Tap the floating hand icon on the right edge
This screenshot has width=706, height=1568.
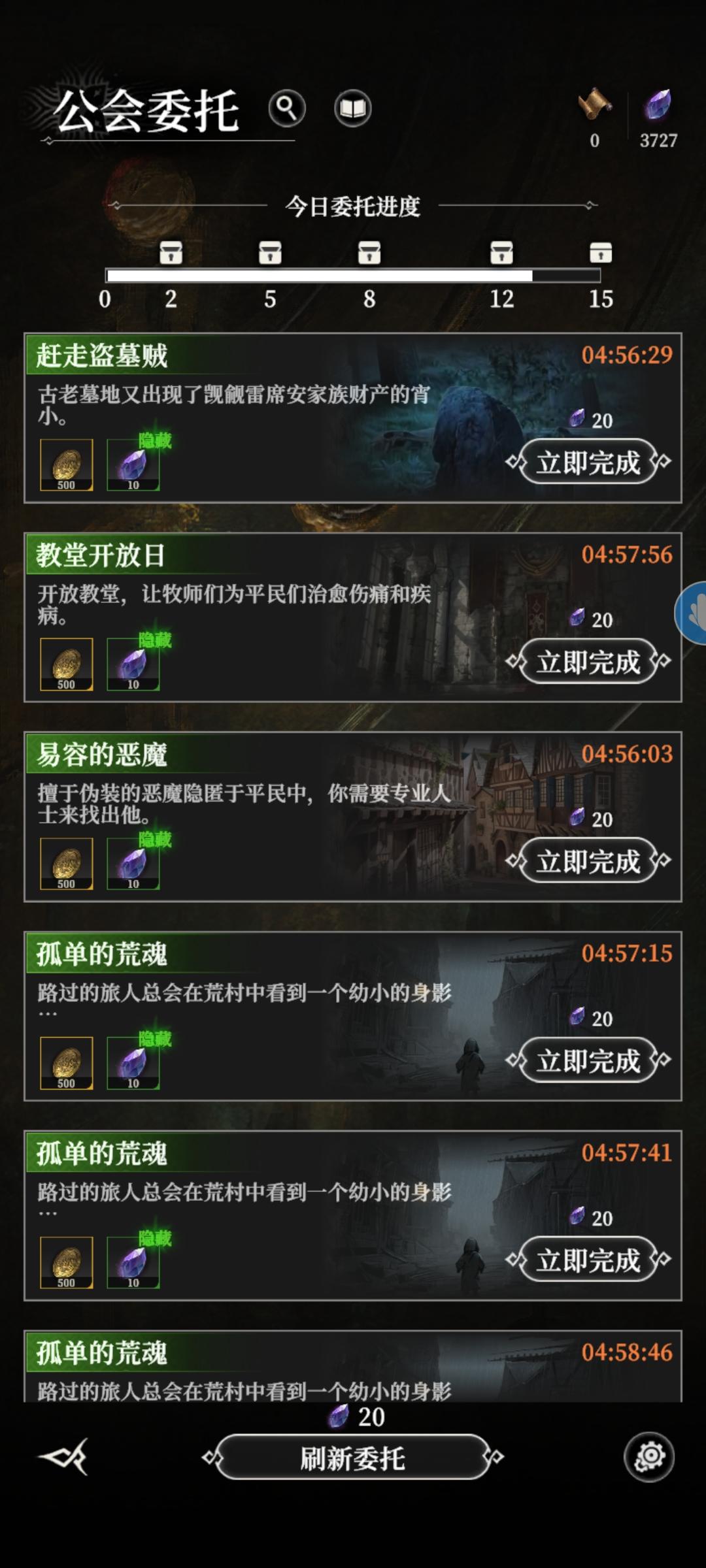pyautogui.click(x=691, y=613)
